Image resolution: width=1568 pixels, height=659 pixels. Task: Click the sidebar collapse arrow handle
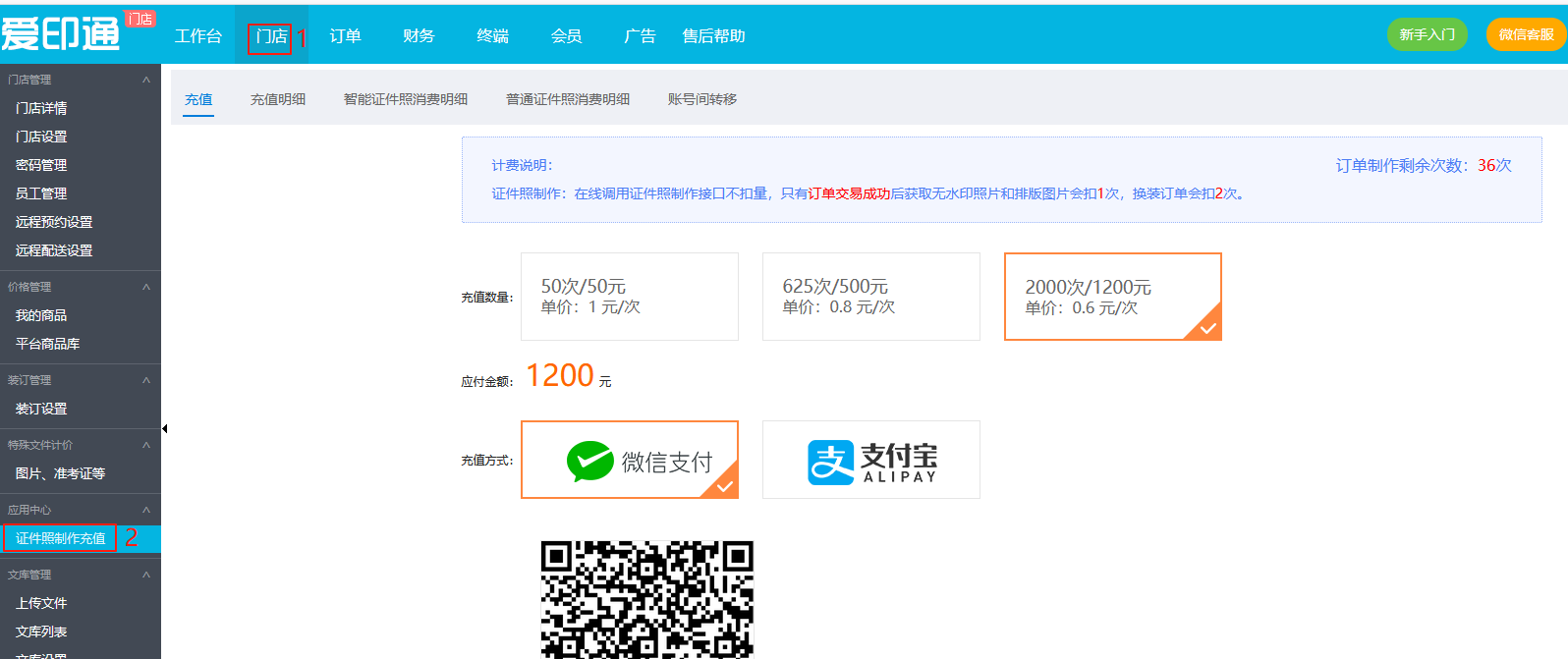(165, 428)
